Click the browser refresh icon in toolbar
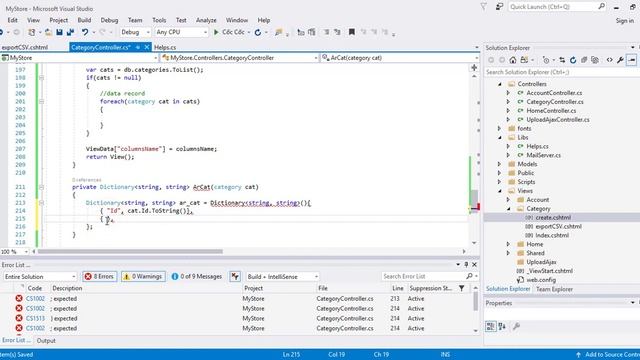The height and width of the screenshot is (360, 640). [x=258, y=32]
